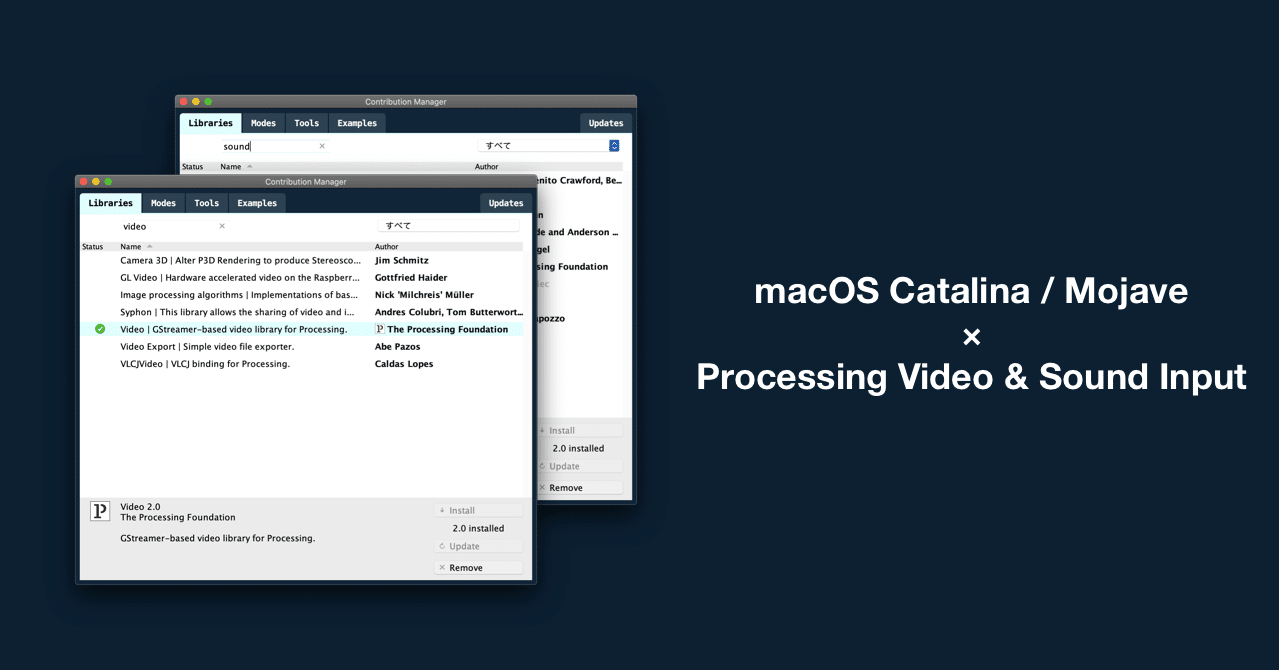Click the Processing Foundation logo in details panel
The image size is (1279, 670).
click(x=100, y=512)
